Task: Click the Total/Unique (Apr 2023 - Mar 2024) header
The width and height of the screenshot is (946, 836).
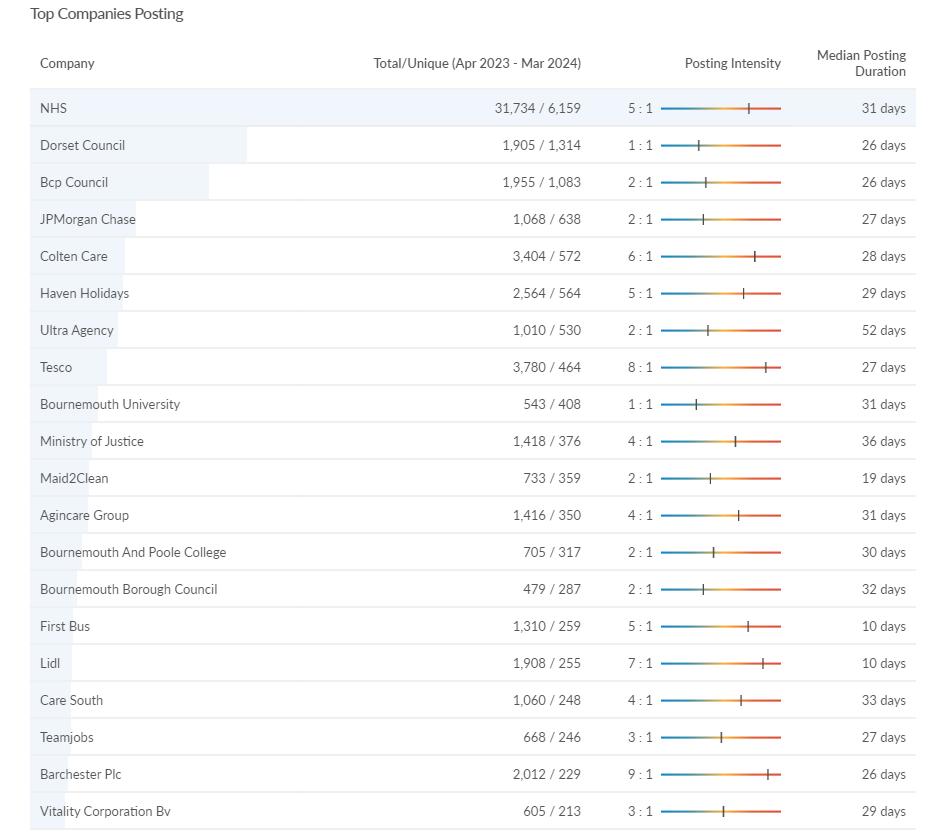Action: 477,63
